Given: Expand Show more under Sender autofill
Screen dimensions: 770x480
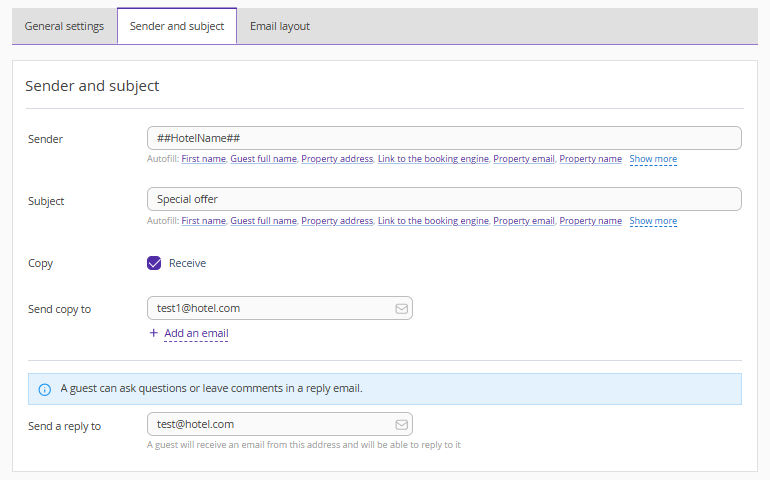Looking at the screenshot, I should pyautogui.click(x=653, y=159).
